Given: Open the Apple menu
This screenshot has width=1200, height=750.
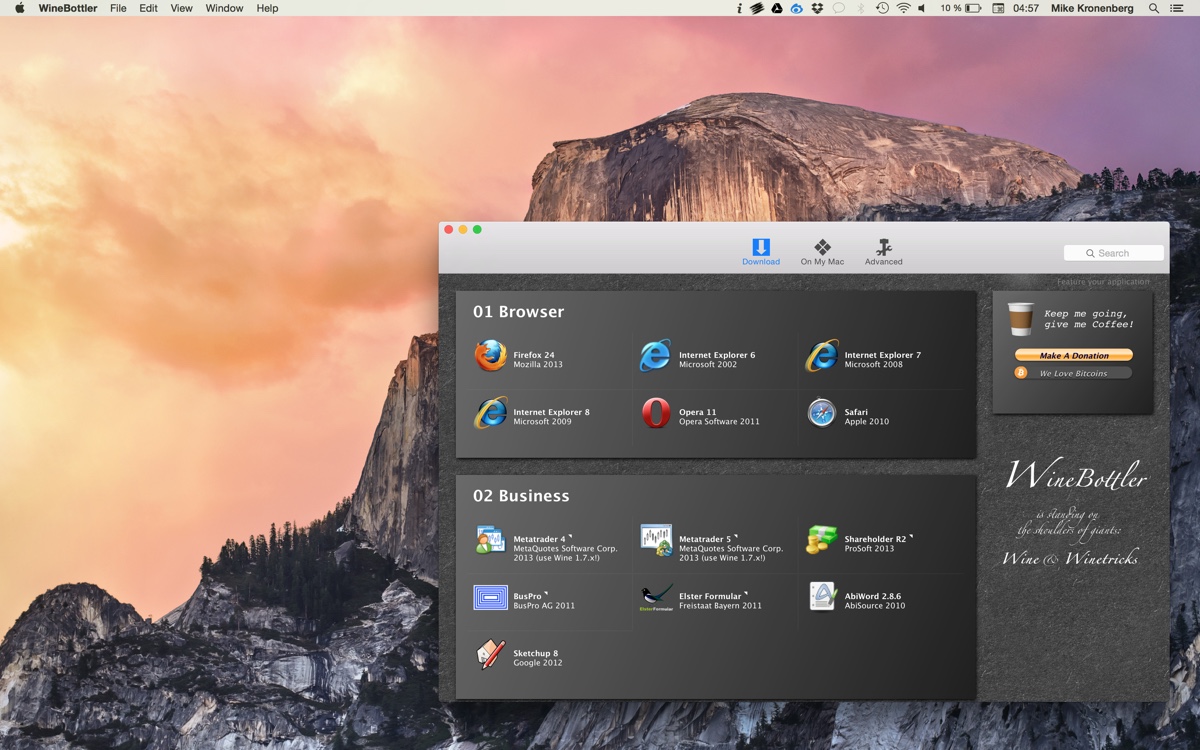Looking at the screenshot, I should (x=19, y=8).
